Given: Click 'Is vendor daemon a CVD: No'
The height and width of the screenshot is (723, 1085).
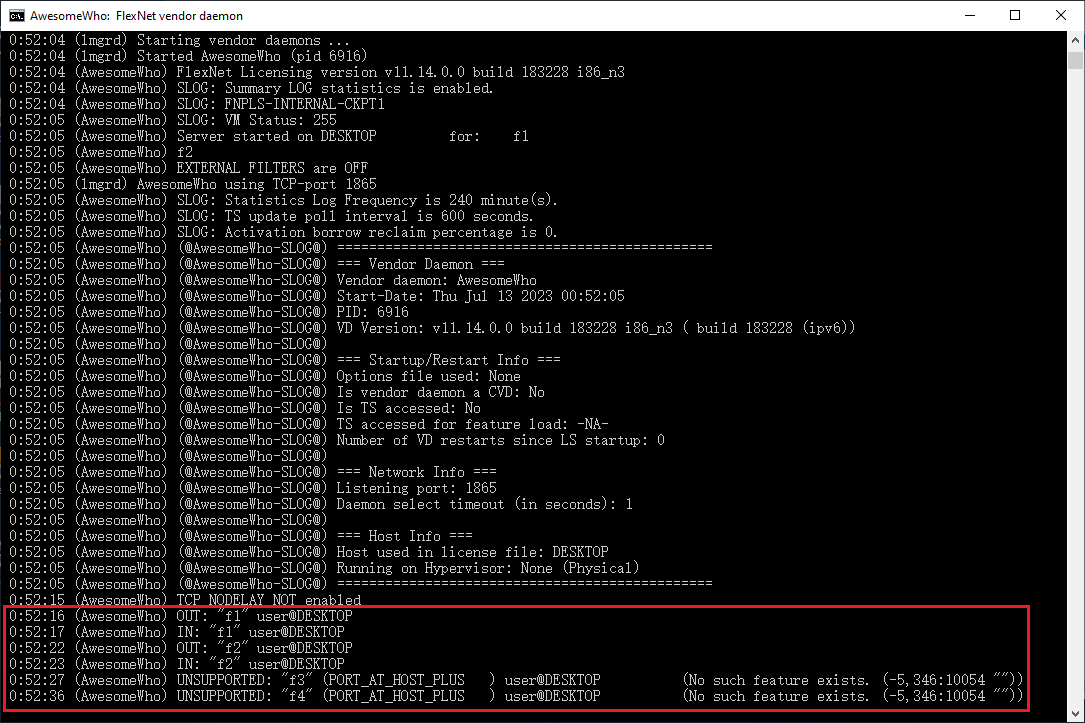Looking at the screenshot, I should point(440,392).
